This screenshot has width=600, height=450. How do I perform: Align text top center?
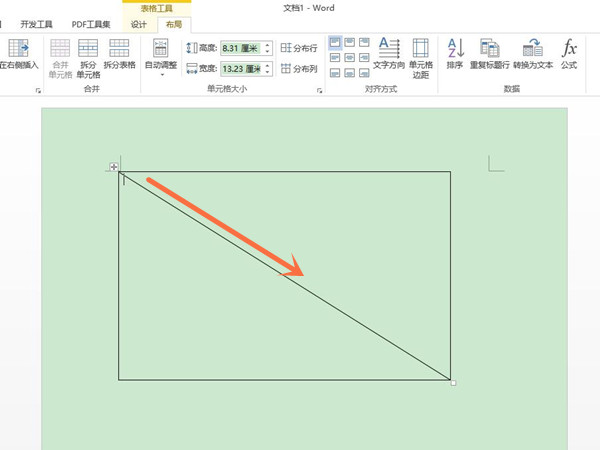click(x=349, y=42)
